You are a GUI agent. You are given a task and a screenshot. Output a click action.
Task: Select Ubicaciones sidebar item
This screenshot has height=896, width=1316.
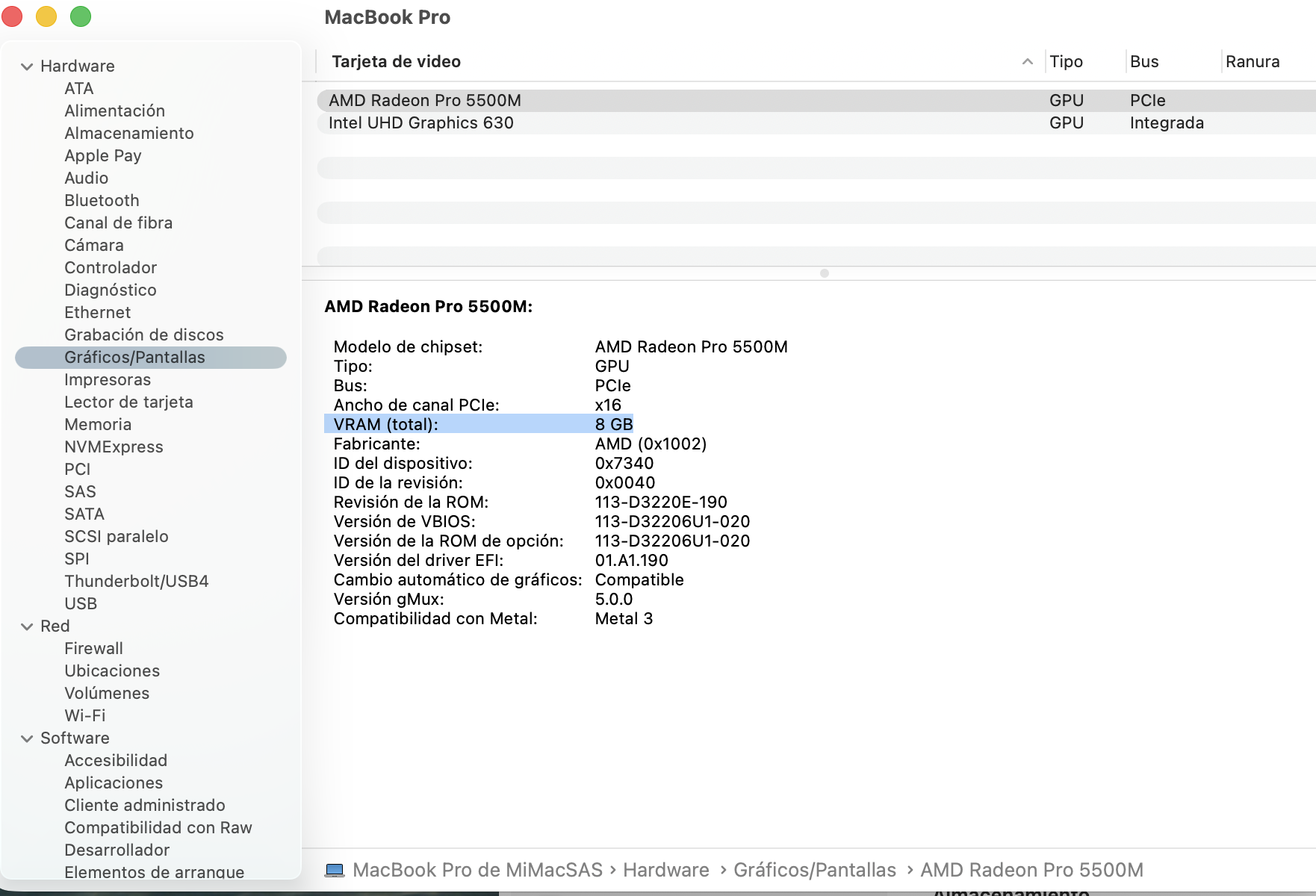coord(112,671)
